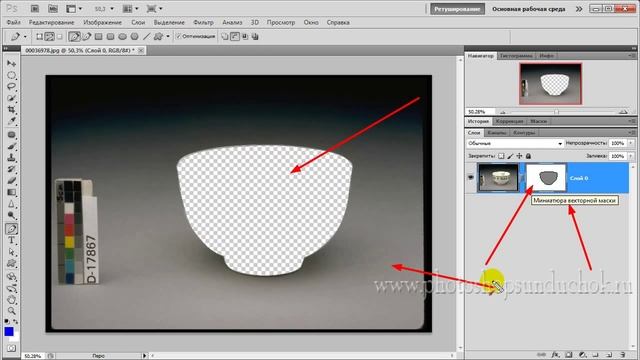
Task: Select the Brush tool
Action: coord(11,146)
